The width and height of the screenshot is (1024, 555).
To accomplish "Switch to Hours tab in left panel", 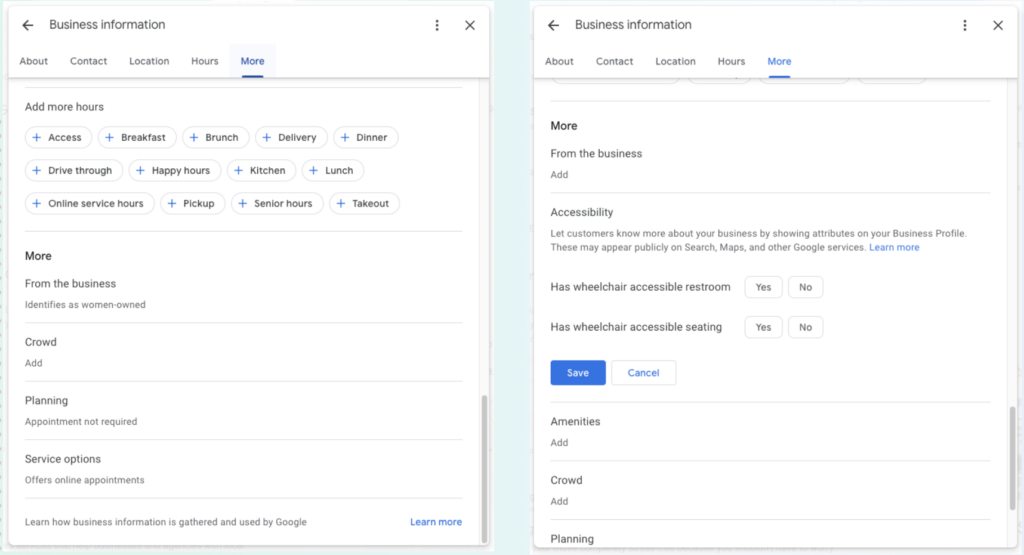I will tap(205, 61).
